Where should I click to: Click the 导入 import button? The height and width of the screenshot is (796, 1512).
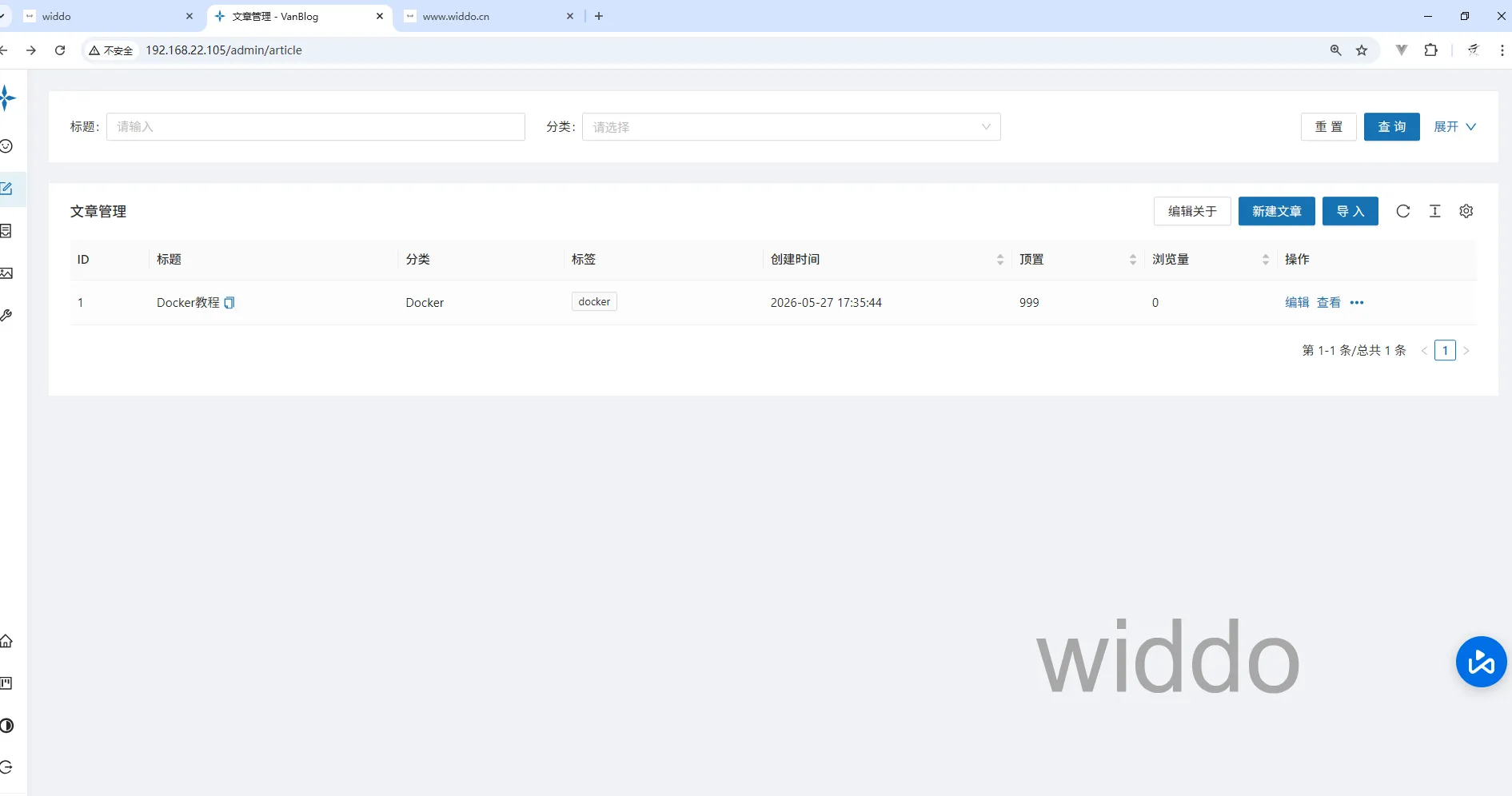(1350, 211)
